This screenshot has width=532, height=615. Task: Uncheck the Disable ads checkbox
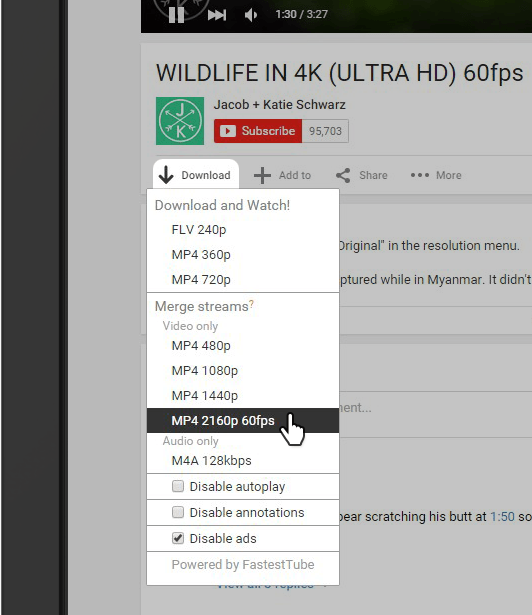178,538
